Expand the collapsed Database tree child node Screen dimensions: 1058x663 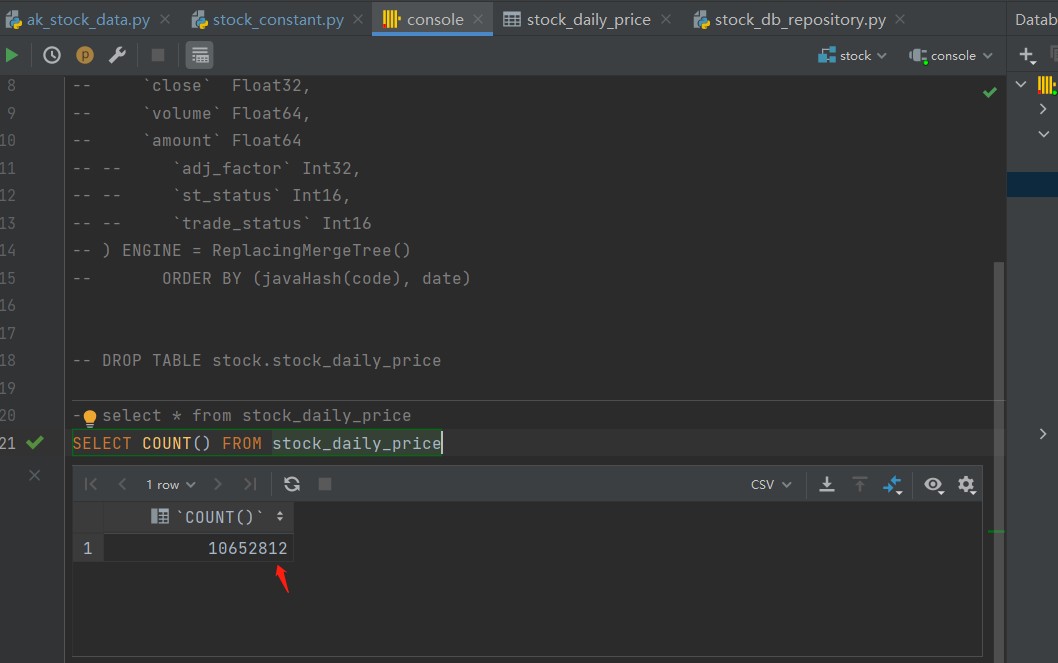(1043, 109)
